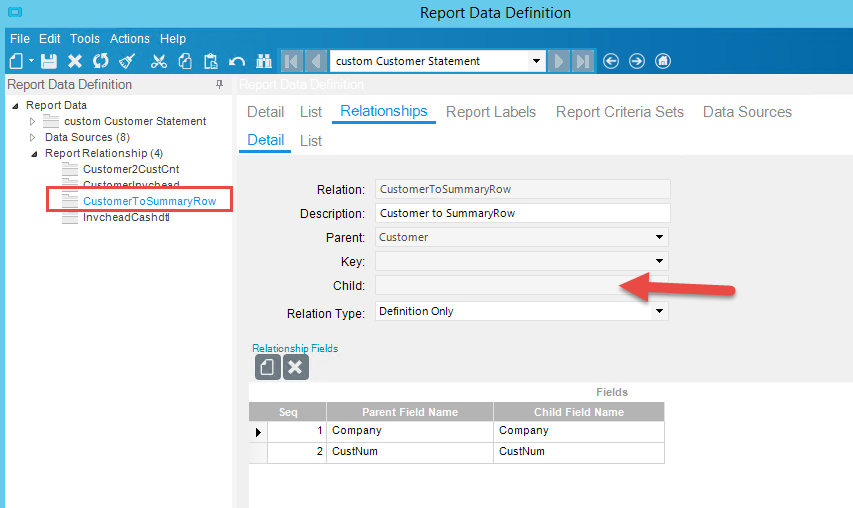Add a new relationship field
This screenshot has height=508, width=853.
(268, 368)
